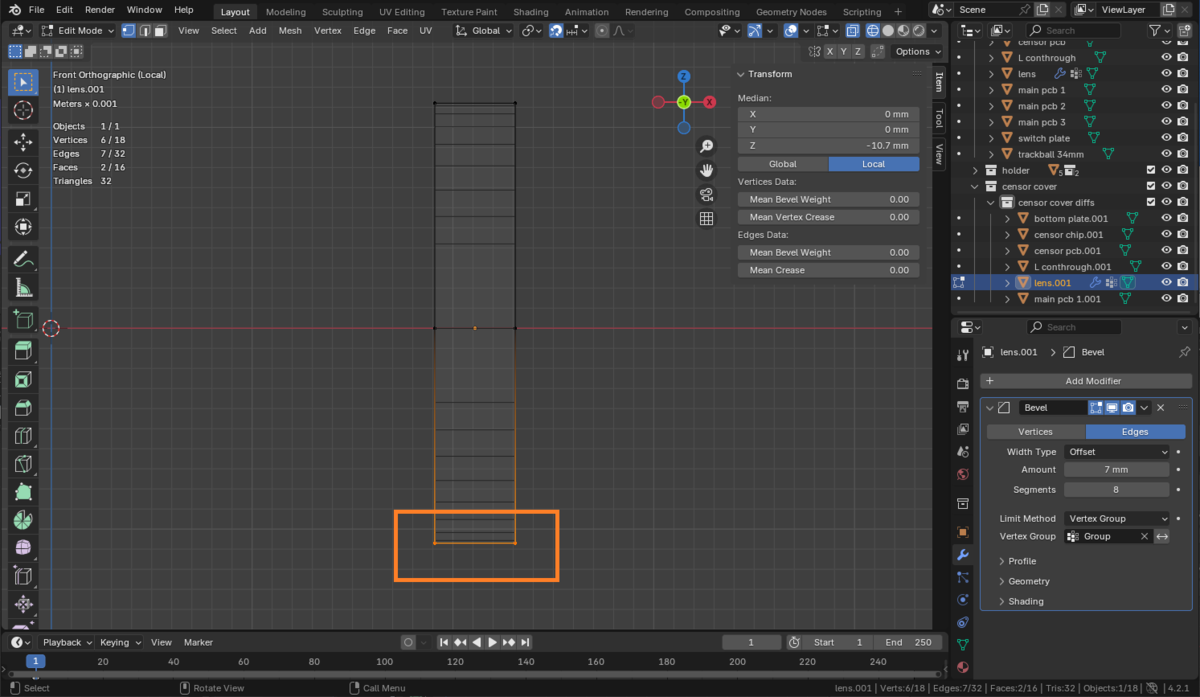
Task: Open the Global transform orientation dropdown
Action: [484, 30]
